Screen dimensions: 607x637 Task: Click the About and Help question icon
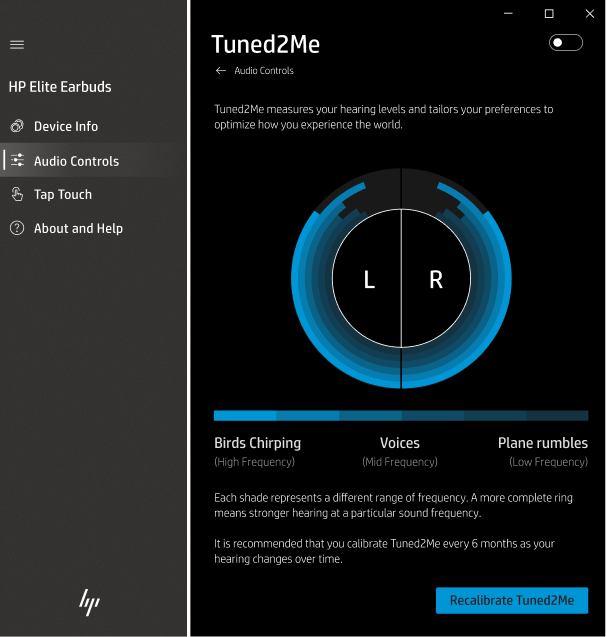pyautogui.click(x=17, y=228)
